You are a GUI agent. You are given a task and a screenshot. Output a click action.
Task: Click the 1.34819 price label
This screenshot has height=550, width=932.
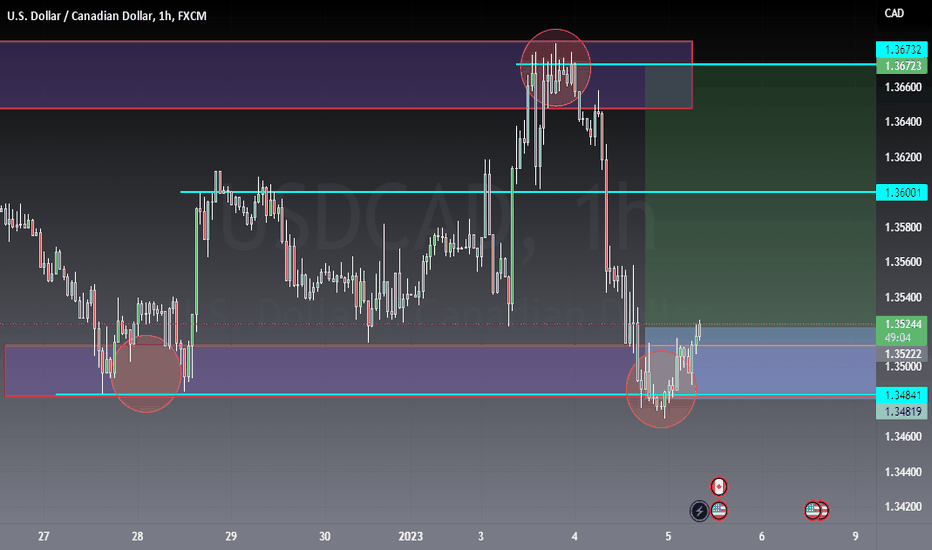902,411
